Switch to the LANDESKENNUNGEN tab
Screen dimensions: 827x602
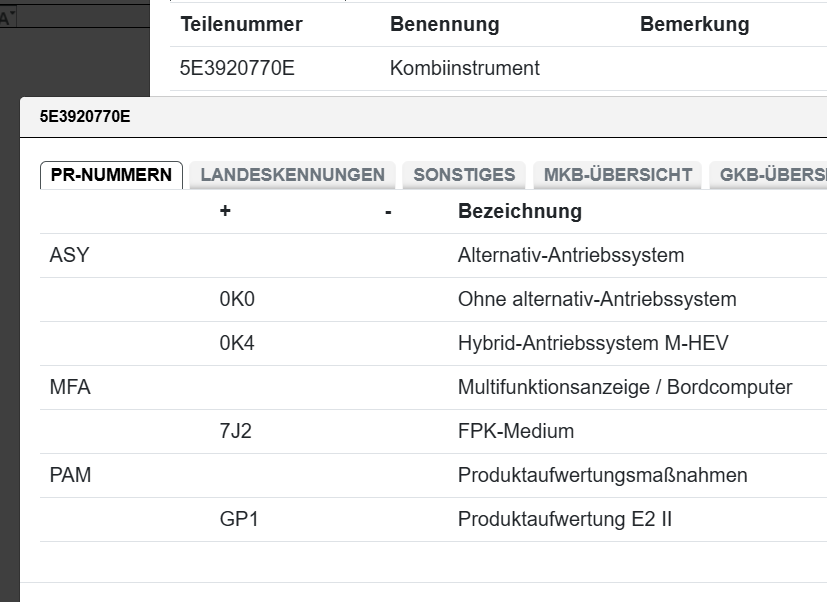[292, 175]
